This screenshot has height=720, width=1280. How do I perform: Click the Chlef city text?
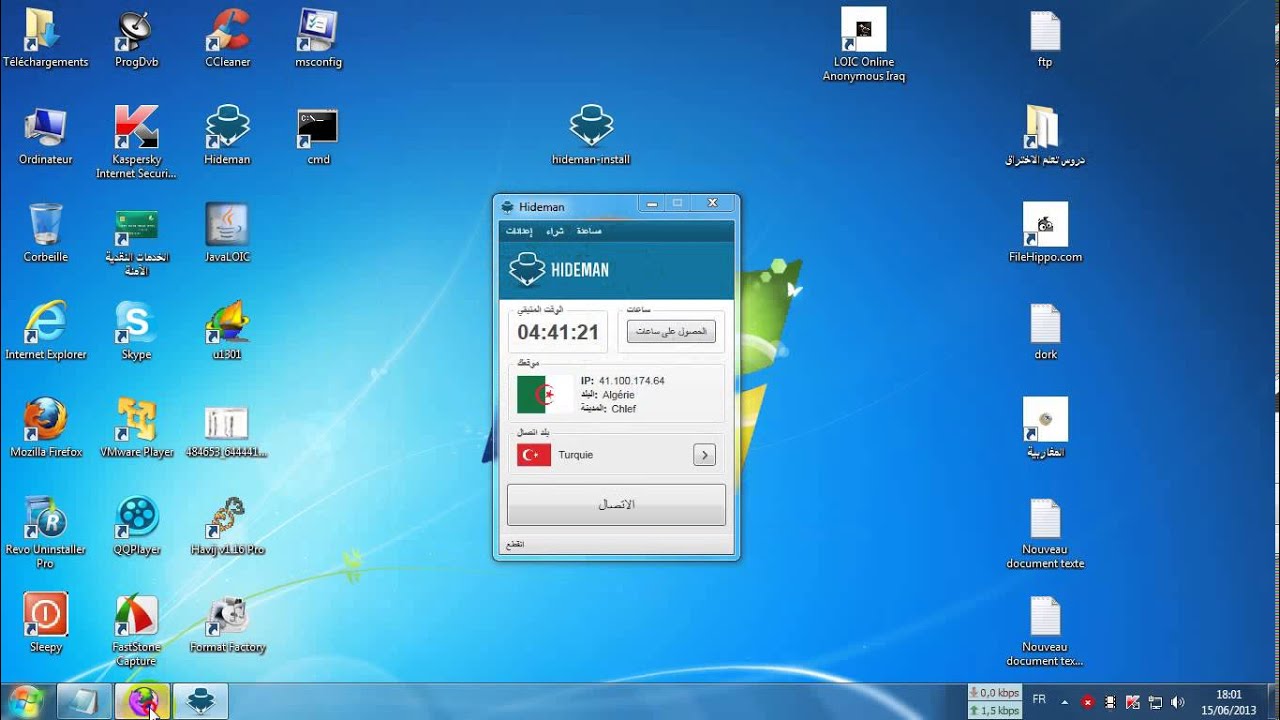point(624,408)
